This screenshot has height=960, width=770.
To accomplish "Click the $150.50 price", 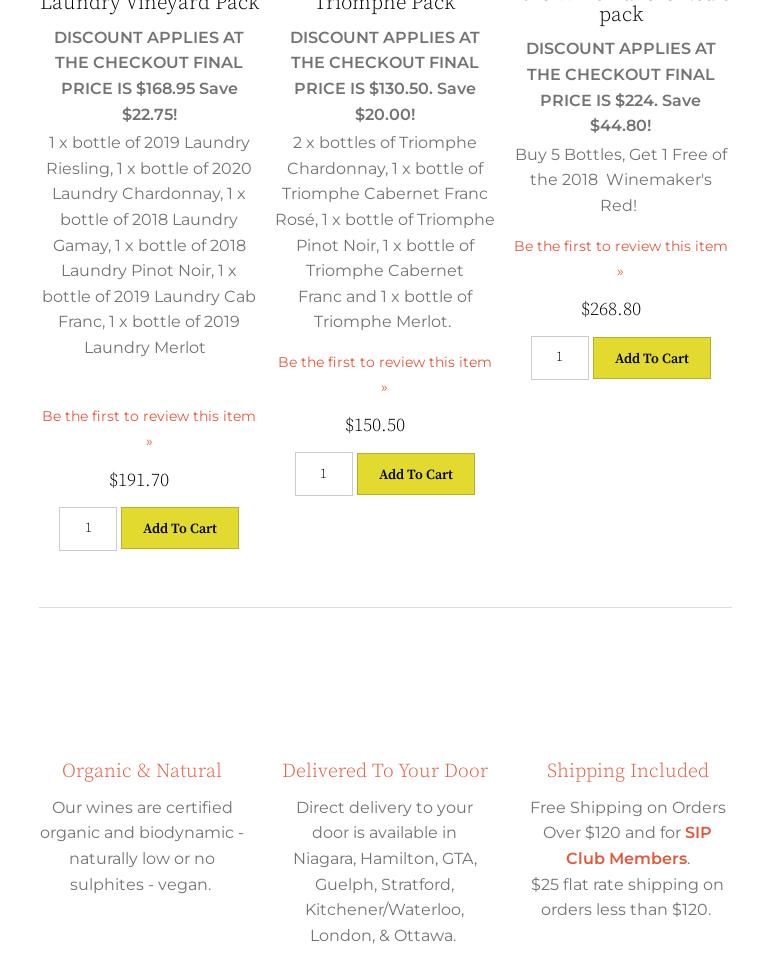I will [x=375, y=425].
